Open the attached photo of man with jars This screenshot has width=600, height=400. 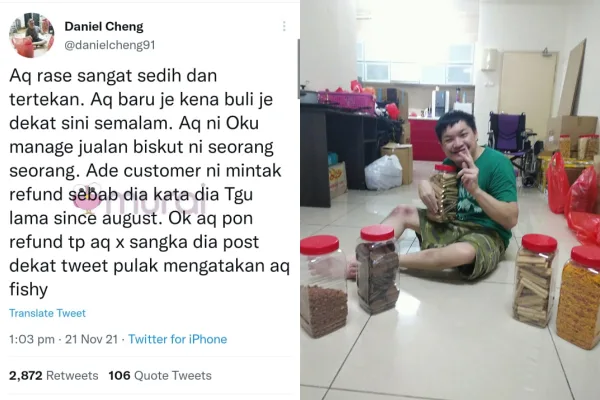pos(450,200)
